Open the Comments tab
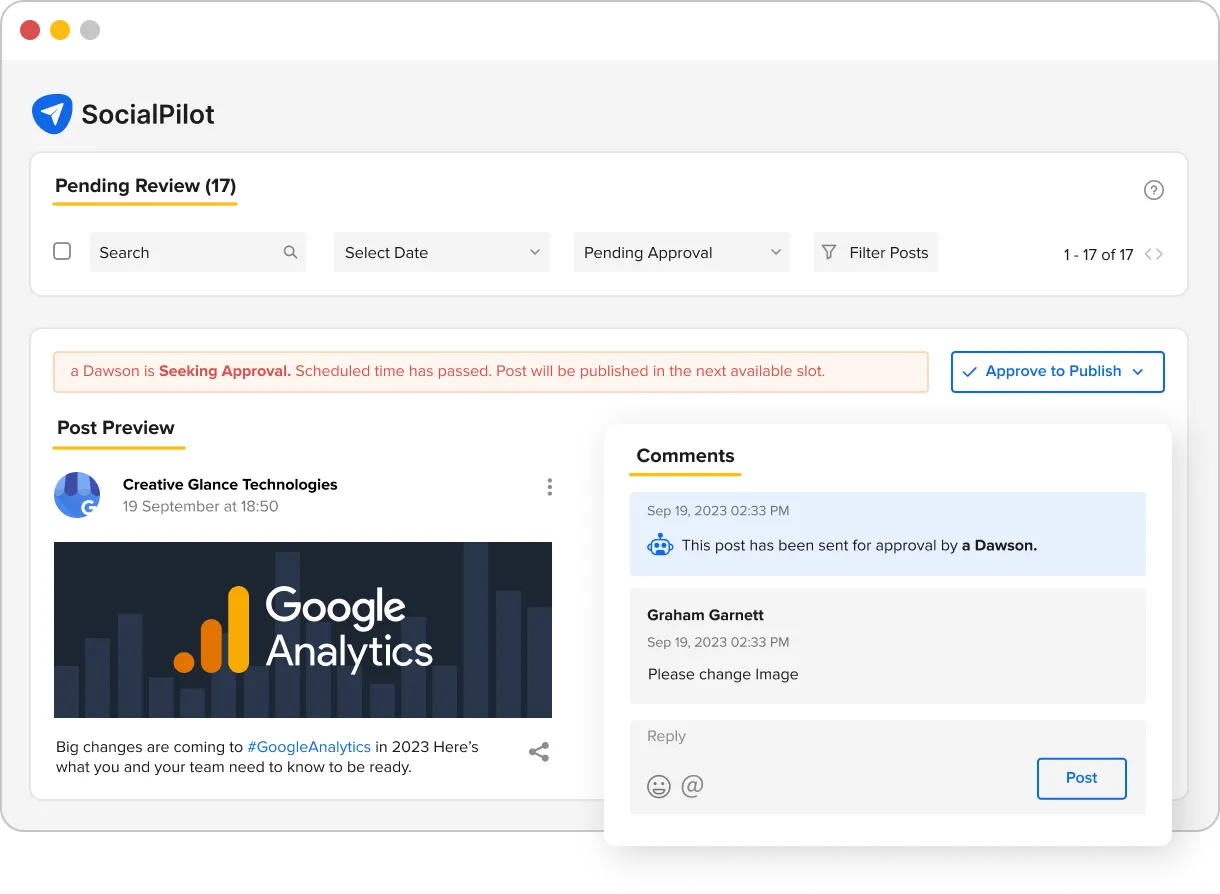 tap(685, 456)
